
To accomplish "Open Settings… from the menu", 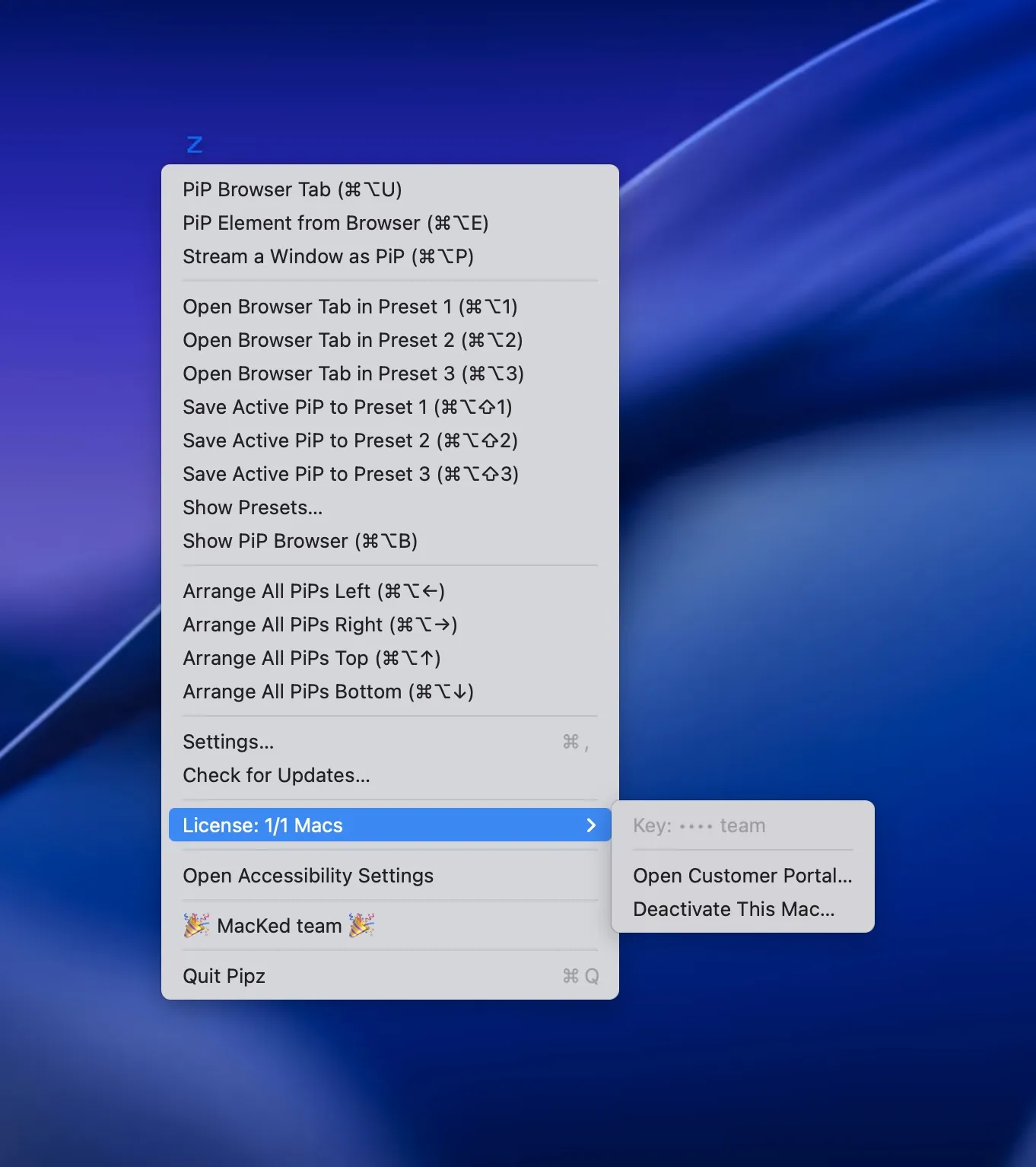I will coord(390,742).
